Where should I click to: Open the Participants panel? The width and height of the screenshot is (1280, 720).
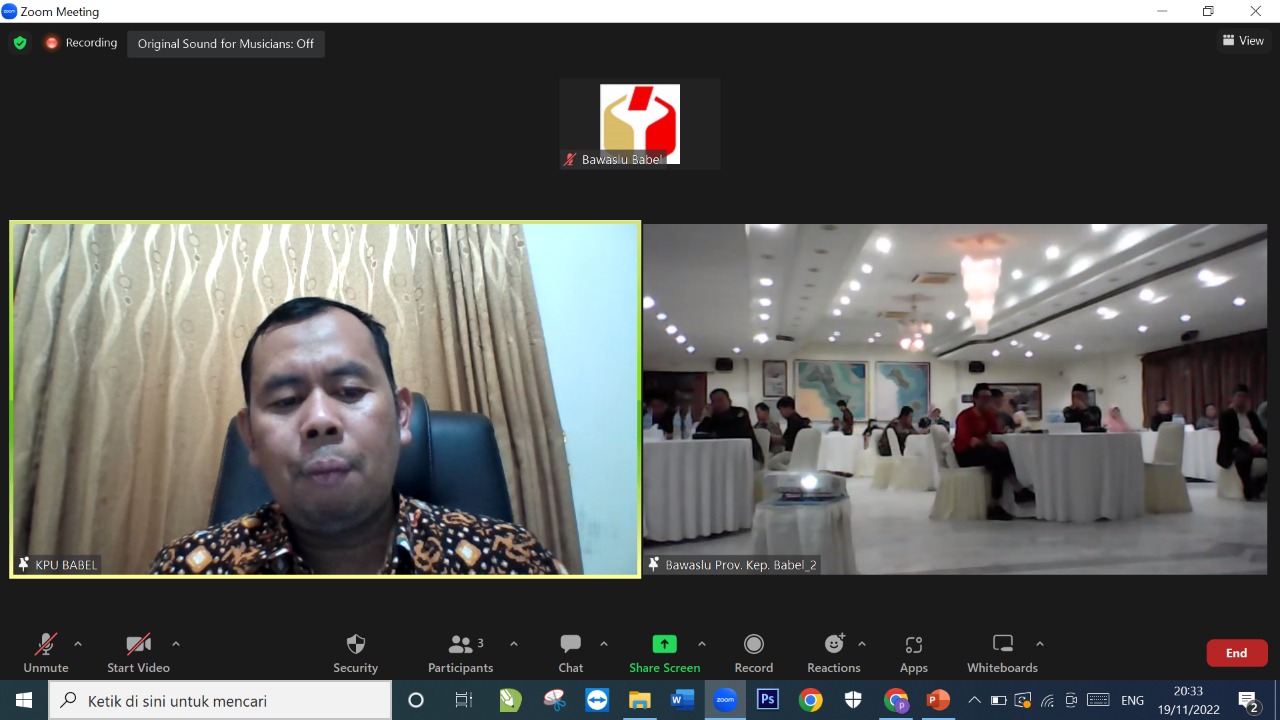pyautogui.click(x=461, y=645)
